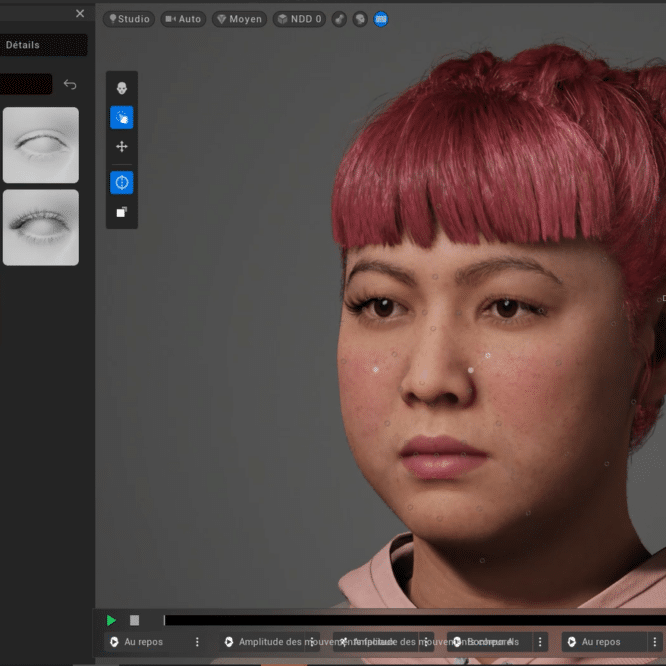Toggle the blue symmetry circle button
Viewport: 666px width, 666px height.
point(122,183)
